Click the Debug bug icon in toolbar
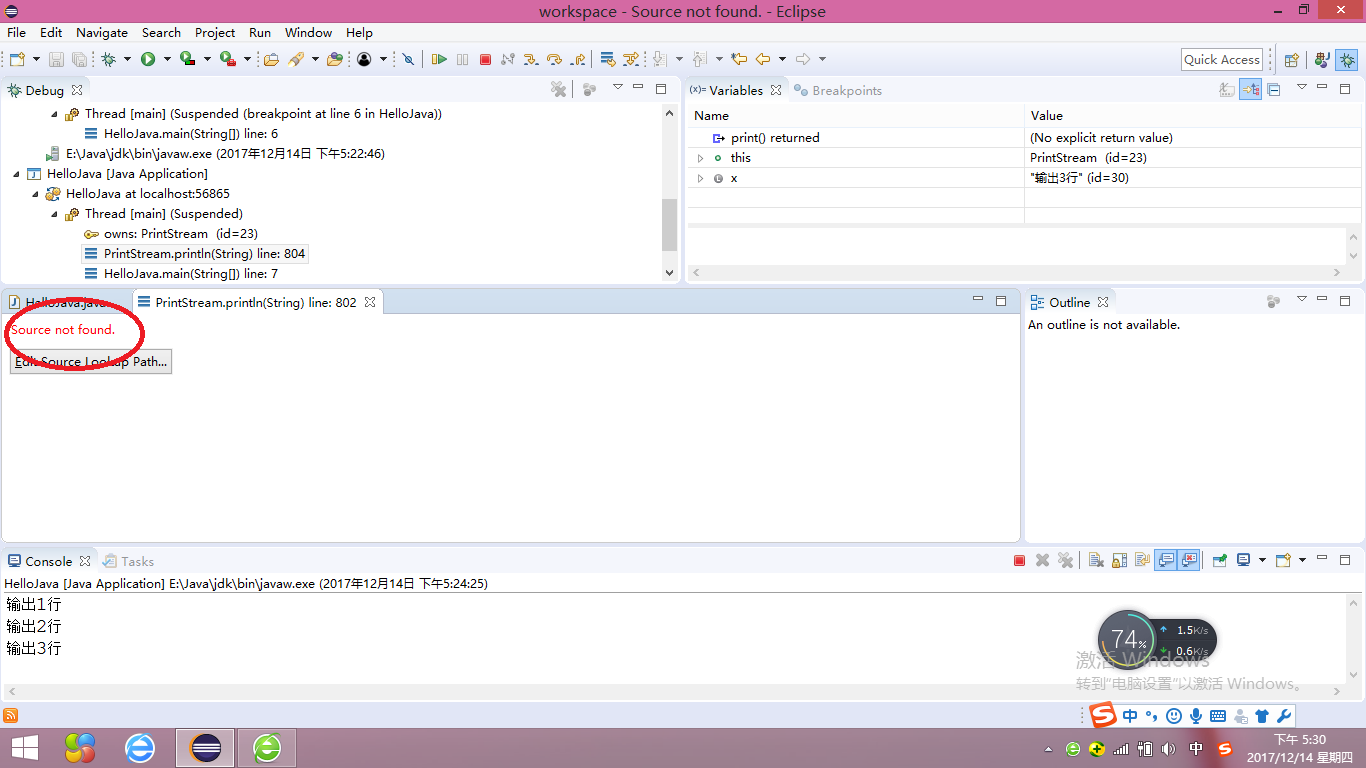Screen dimensions: 1366x768 point(108,59)
